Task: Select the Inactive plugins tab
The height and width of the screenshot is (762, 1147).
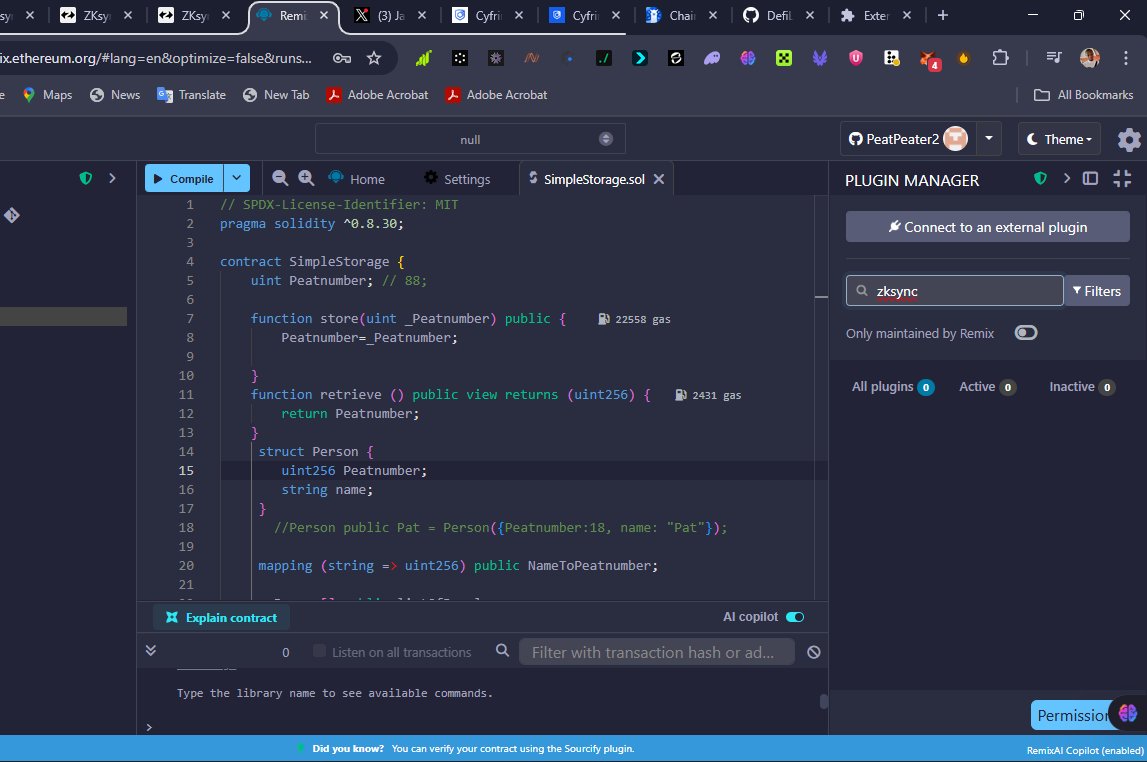Action: (1082, 387)
